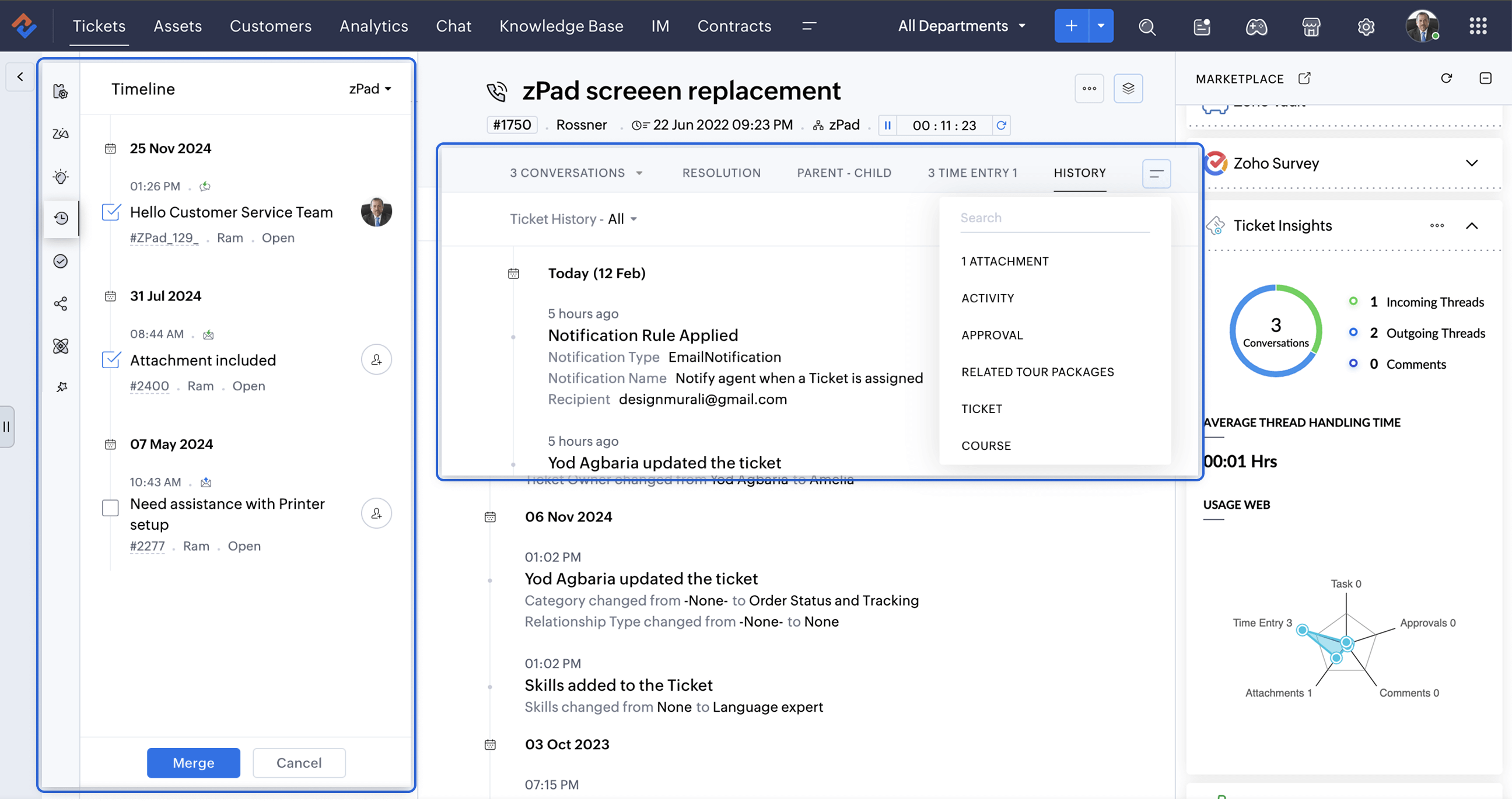Pause the ticket timer
This screenshot has height=804, width=1512.
click(x=887, y=125)
